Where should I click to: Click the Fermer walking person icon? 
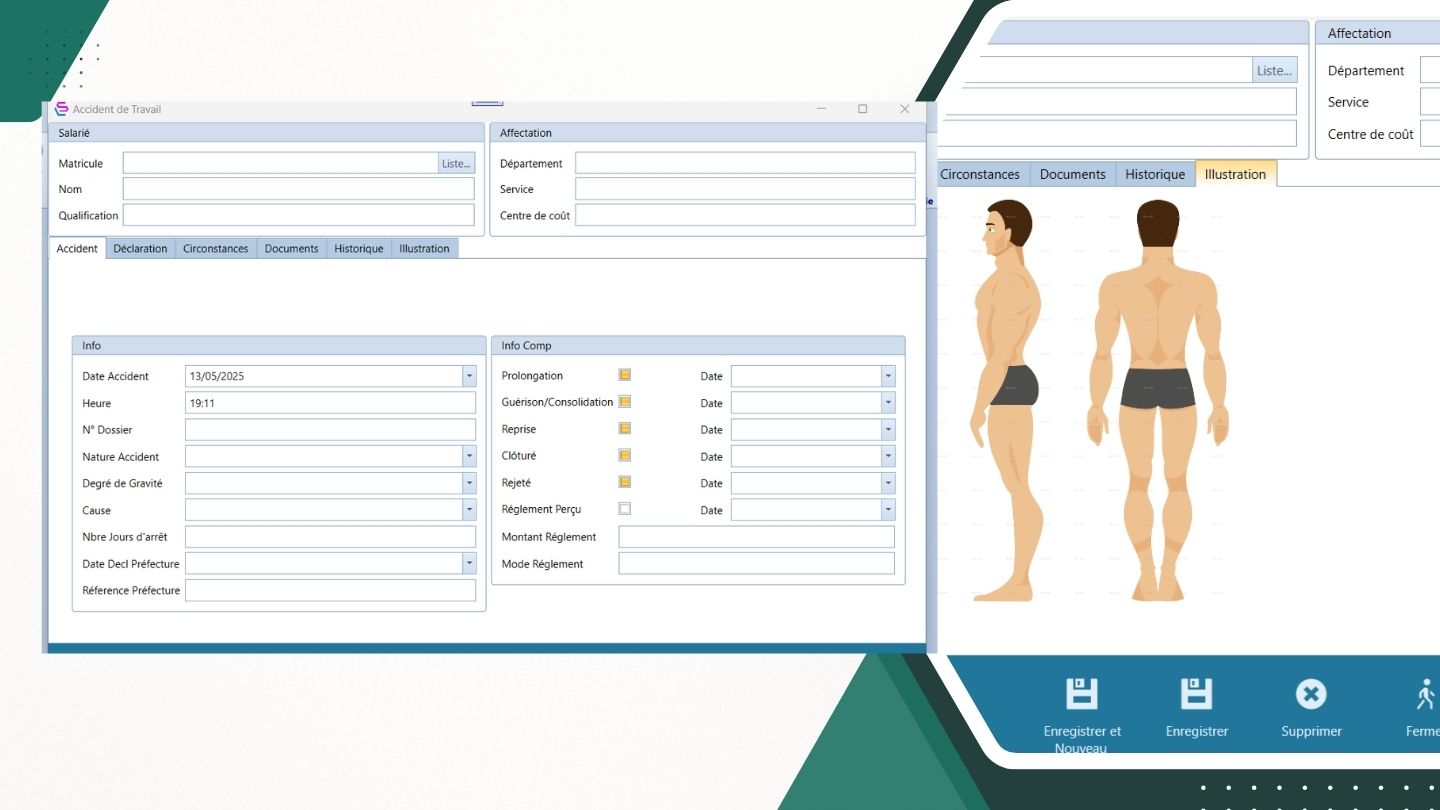point(1426,694)
